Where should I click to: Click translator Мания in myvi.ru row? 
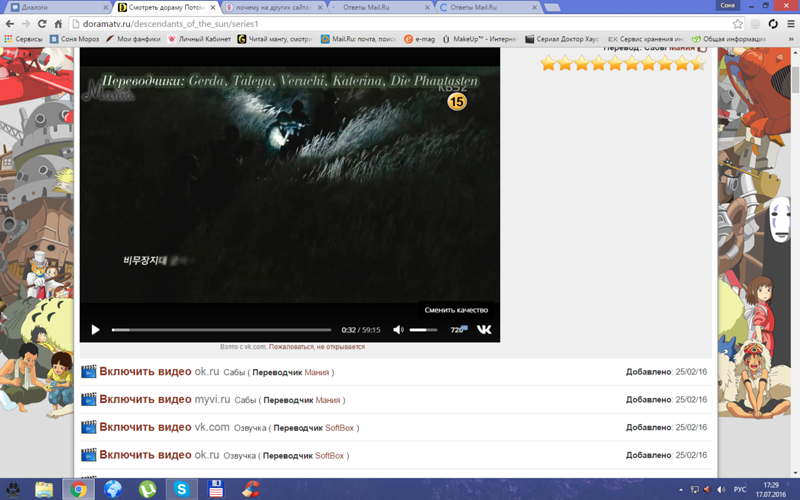[x=328, y=400]
